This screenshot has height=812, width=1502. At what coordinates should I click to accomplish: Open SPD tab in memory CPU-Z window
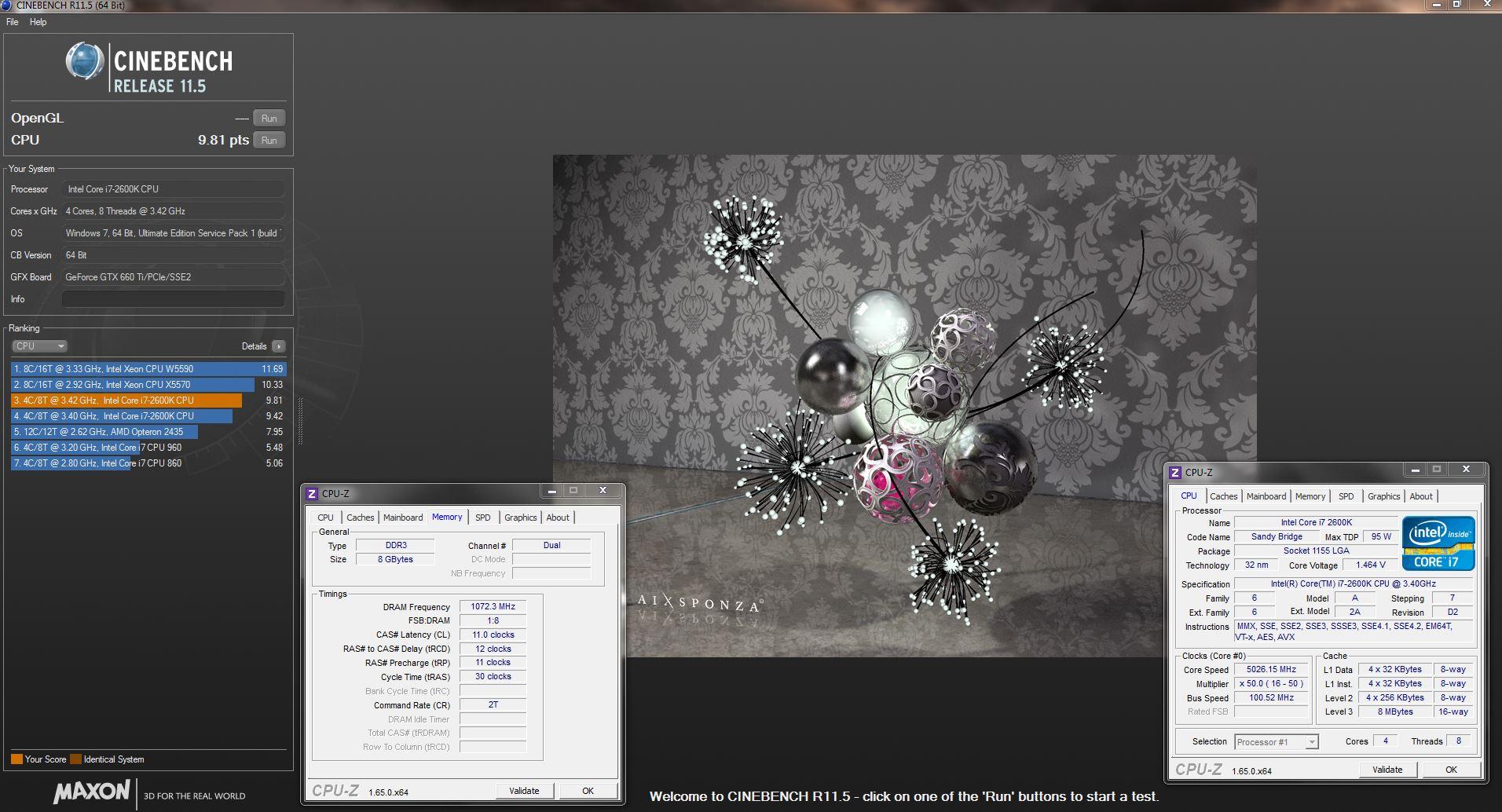(483, 518)
